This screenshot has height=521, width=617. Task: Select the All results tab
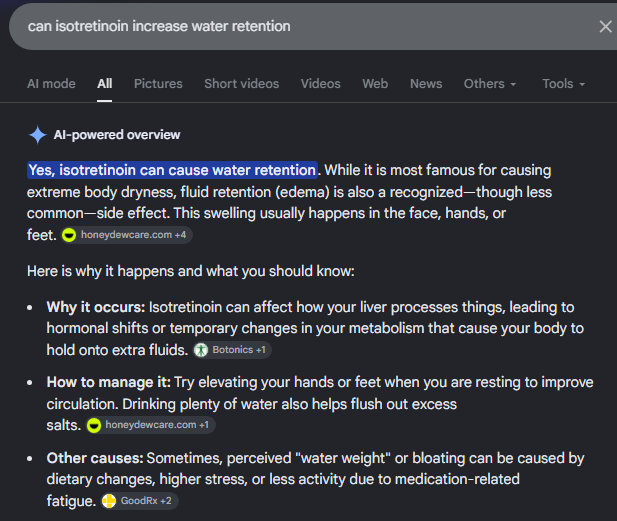coord(105,84)
